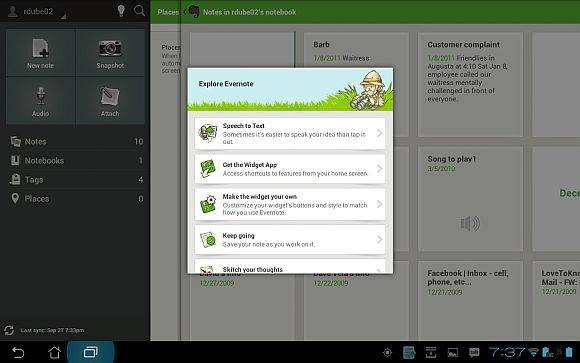Tap the Make the widget your own icon

208,204
